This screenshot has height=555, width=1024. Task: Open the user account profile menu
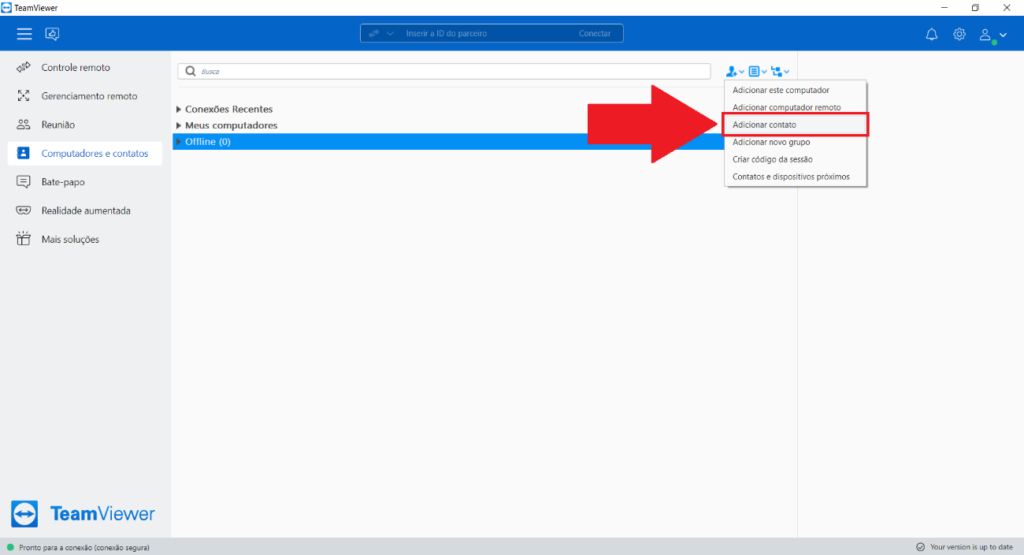click(992, 35)
